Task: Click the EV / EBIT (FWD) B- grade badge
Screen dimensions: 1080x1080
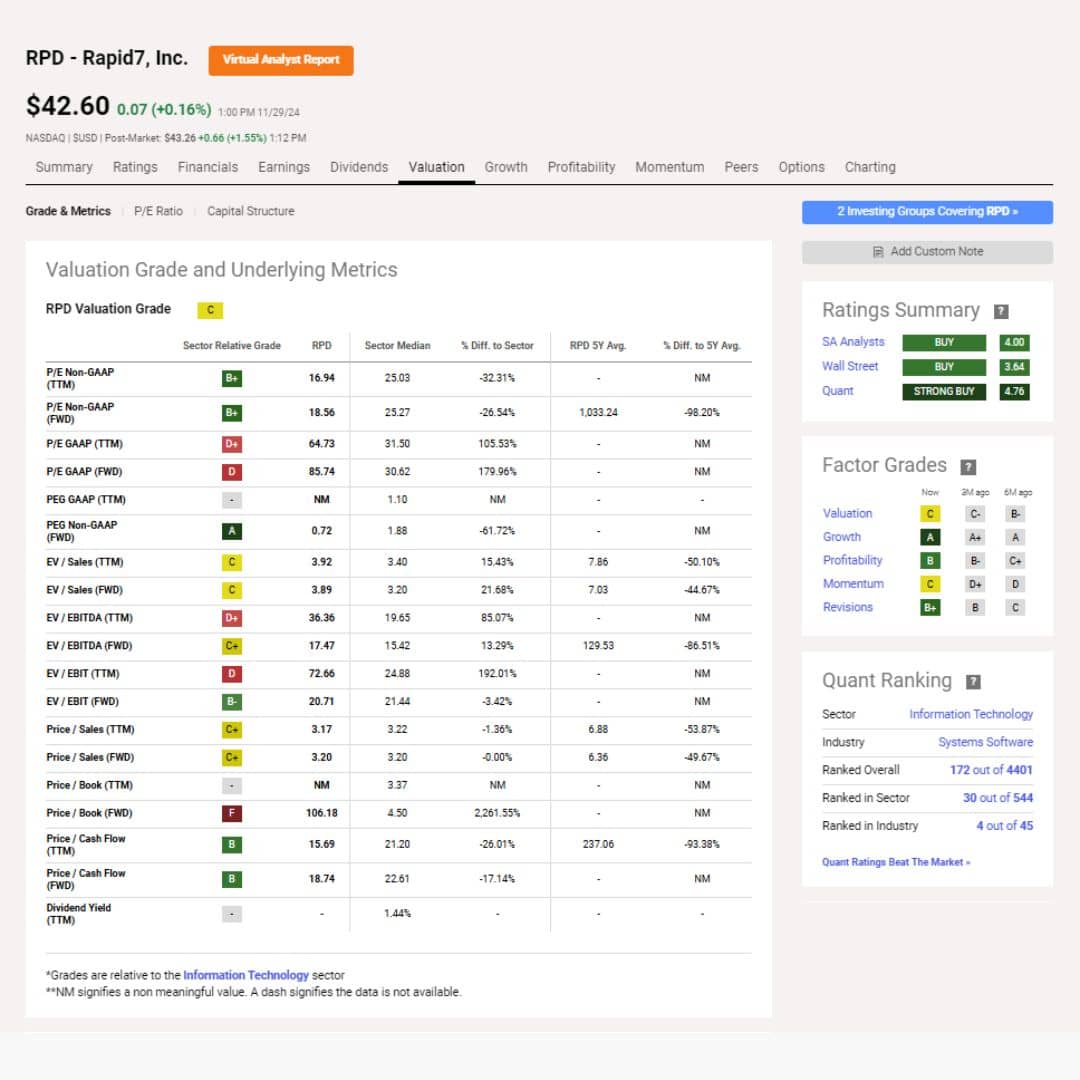Action: 231,702
